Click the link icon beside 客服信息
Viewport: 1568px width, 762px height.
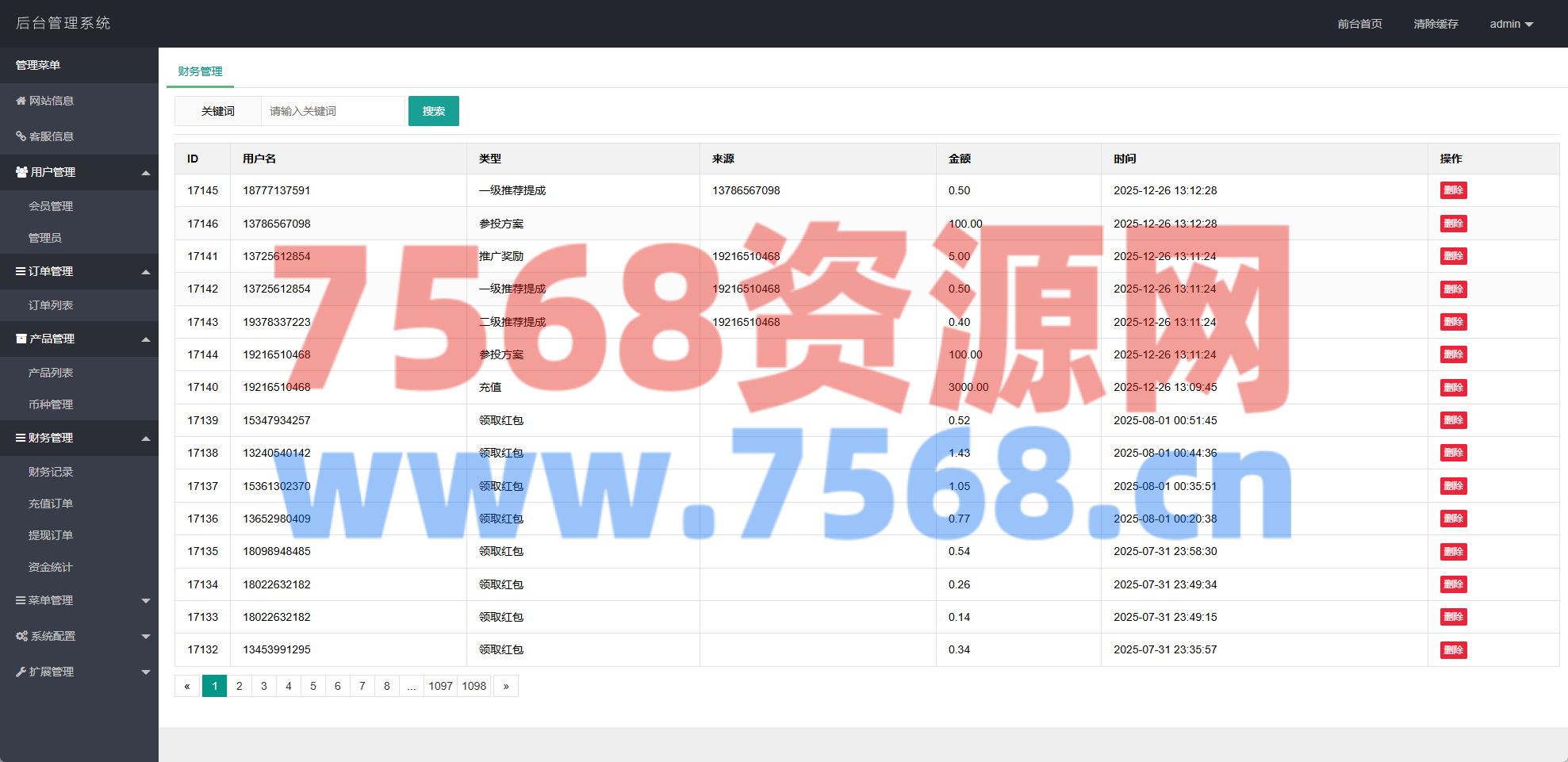(x=21, y=136)
